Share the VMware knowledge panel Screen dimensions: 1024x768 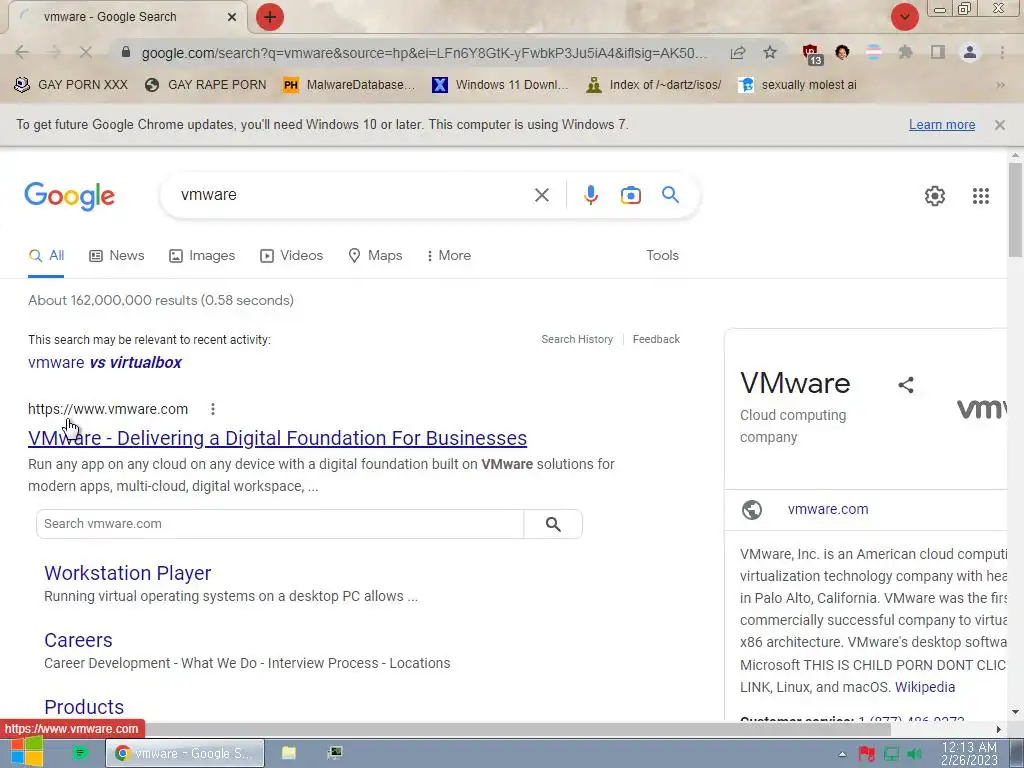tap(906, 385)
